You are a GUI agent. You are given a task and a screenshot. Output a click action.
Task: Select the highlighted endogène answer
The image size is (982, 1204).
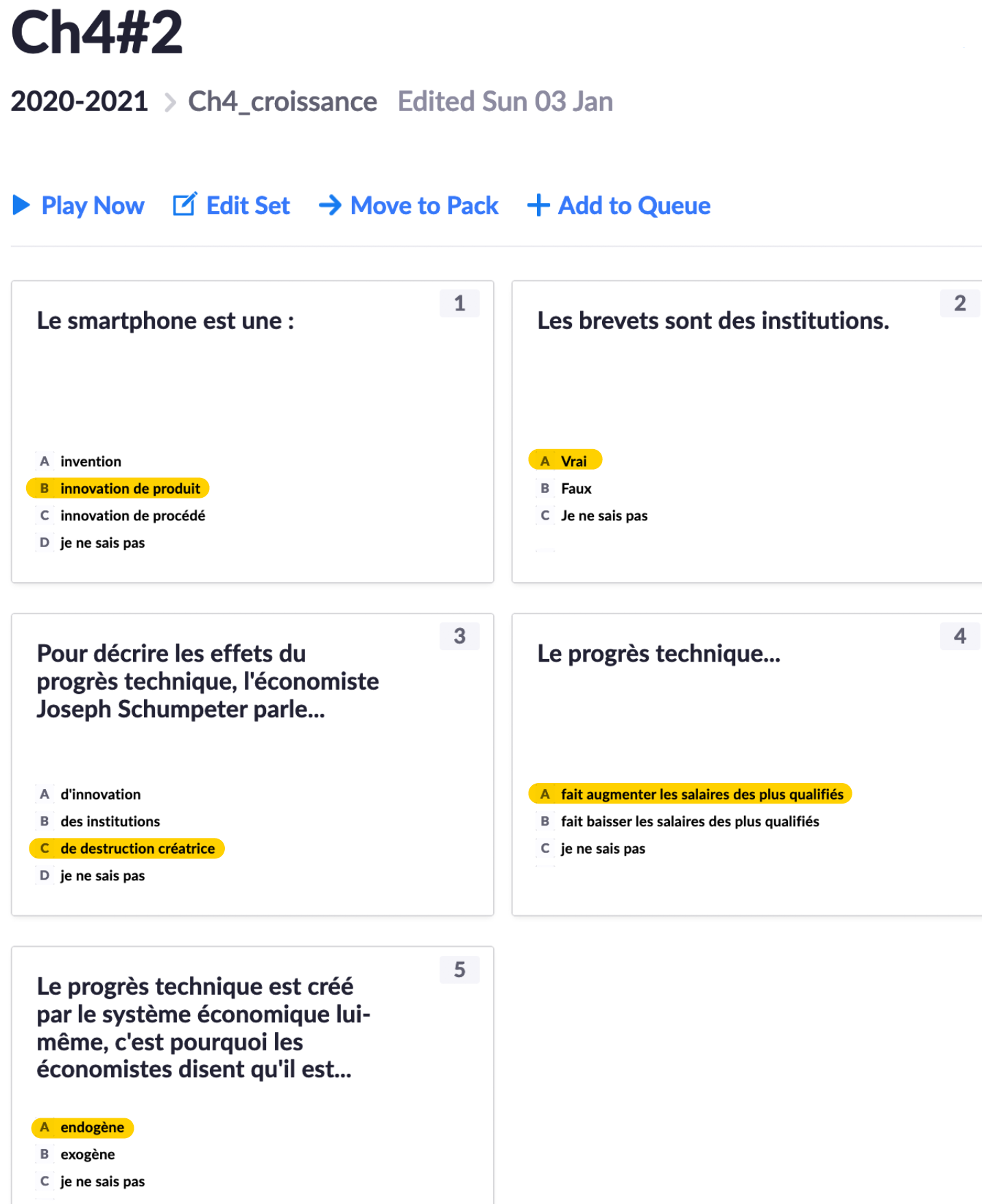click(x=92, y=1127)
